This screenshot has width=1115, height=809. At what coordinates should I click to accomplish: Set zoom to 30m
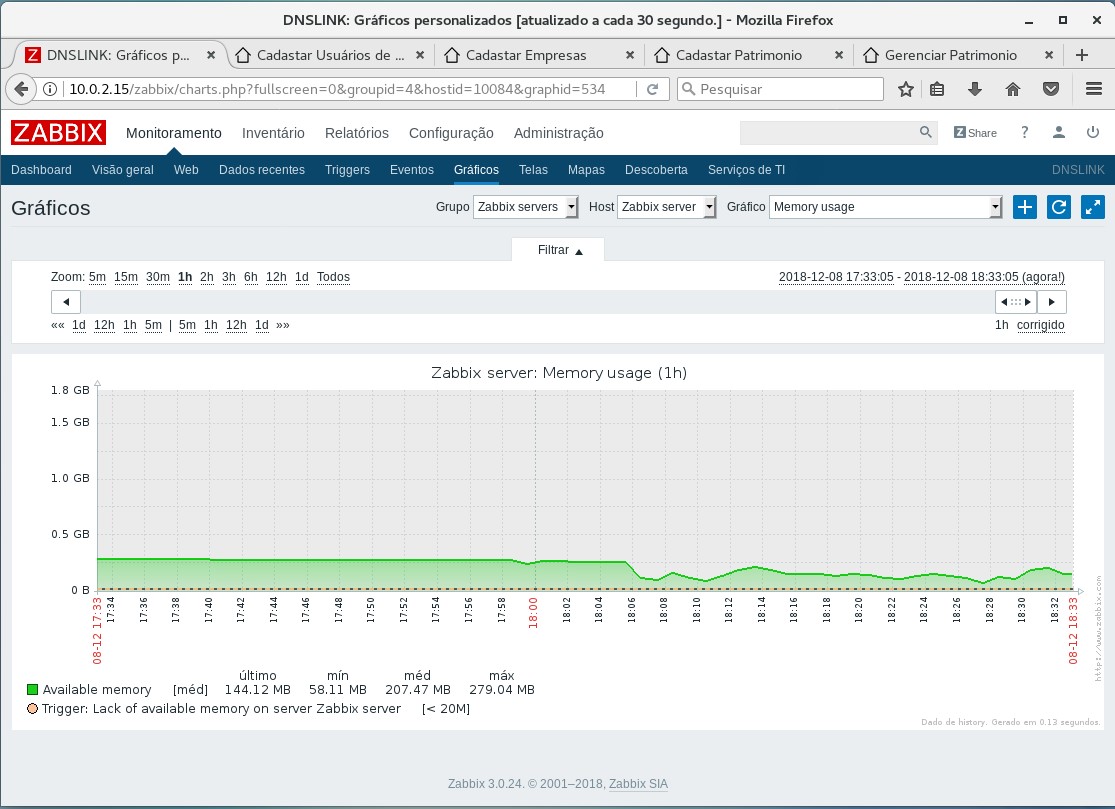click(x=158, y=277)
